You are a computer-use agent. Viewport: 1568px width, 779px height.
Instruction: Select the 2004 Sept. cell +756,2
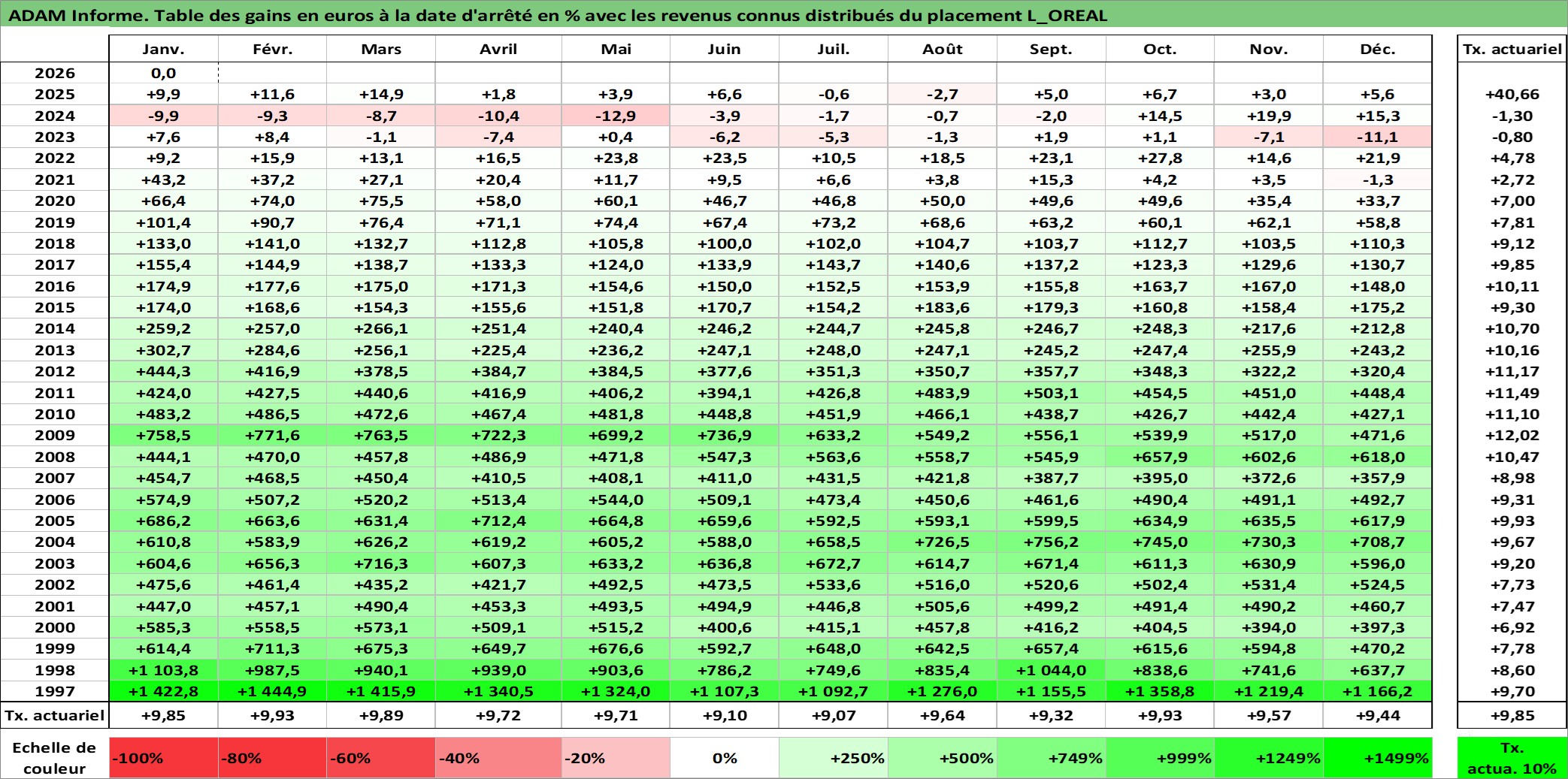pos(1052,542)
